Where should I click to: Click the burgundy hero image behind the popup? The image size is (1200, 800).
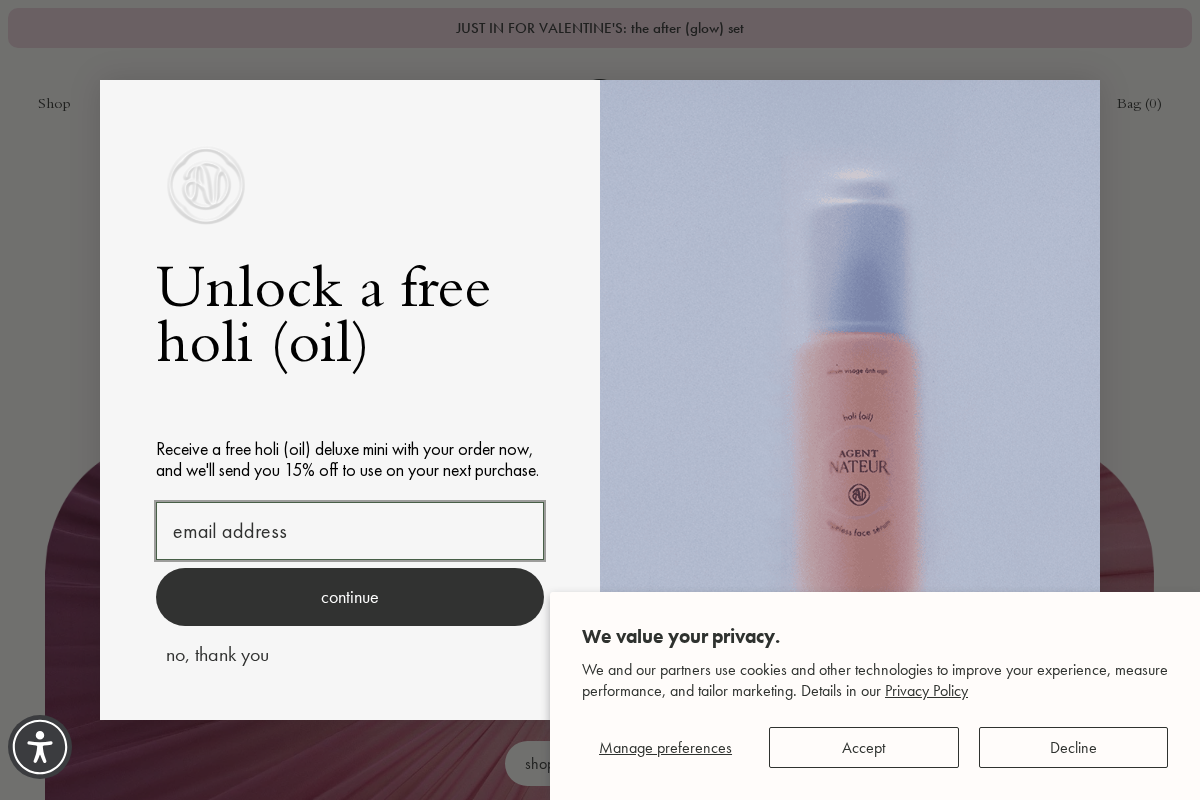pos(70,600)
